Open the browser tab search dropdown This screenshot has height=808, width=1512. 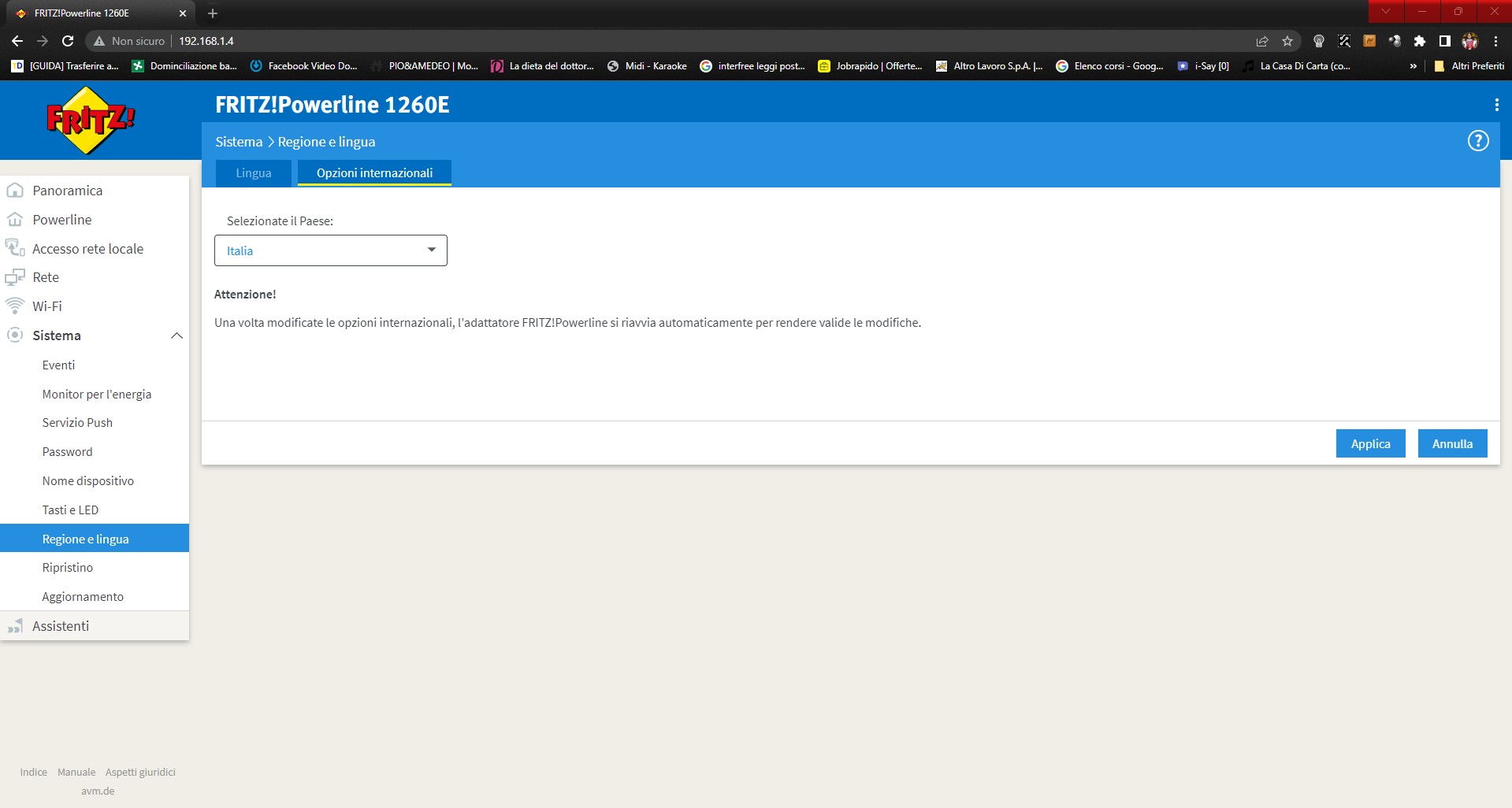(1386, 11)
